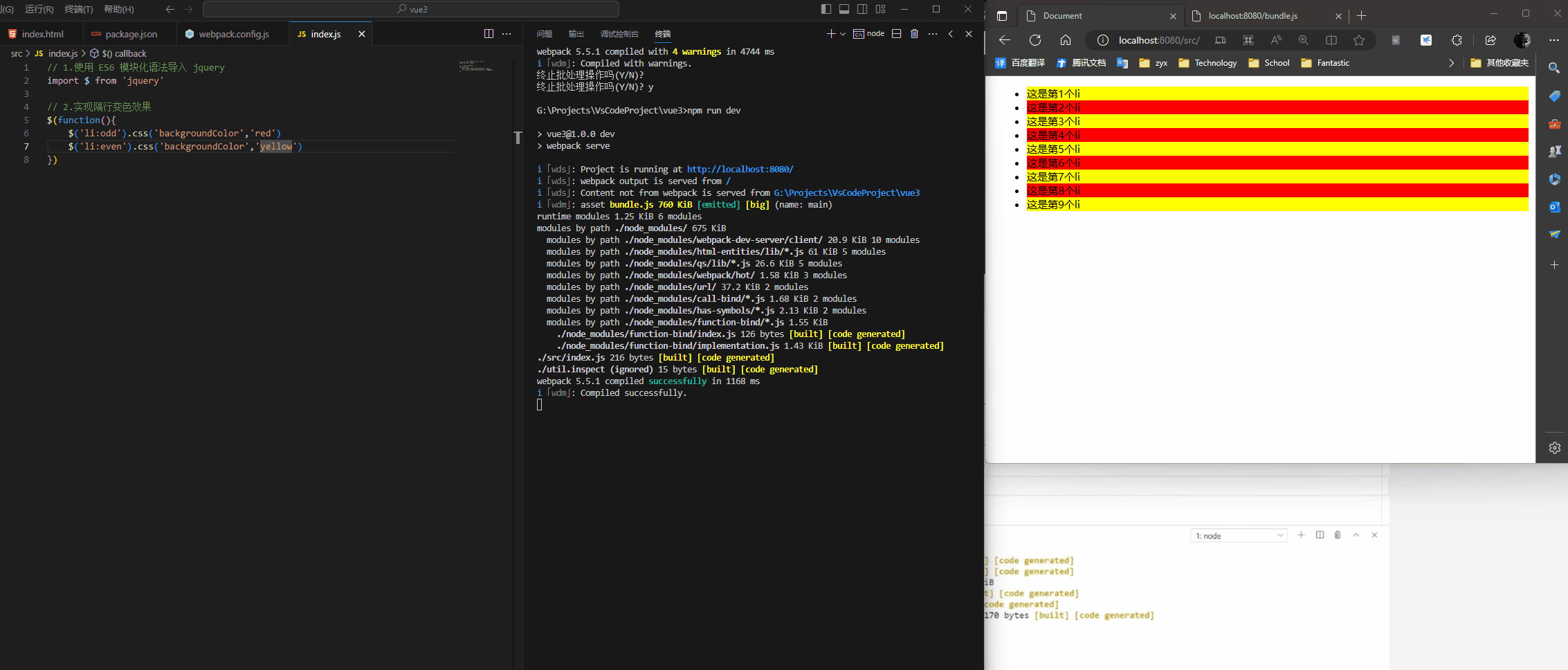Toggle VS Code bottom panel layout icon

coord(844,9)
